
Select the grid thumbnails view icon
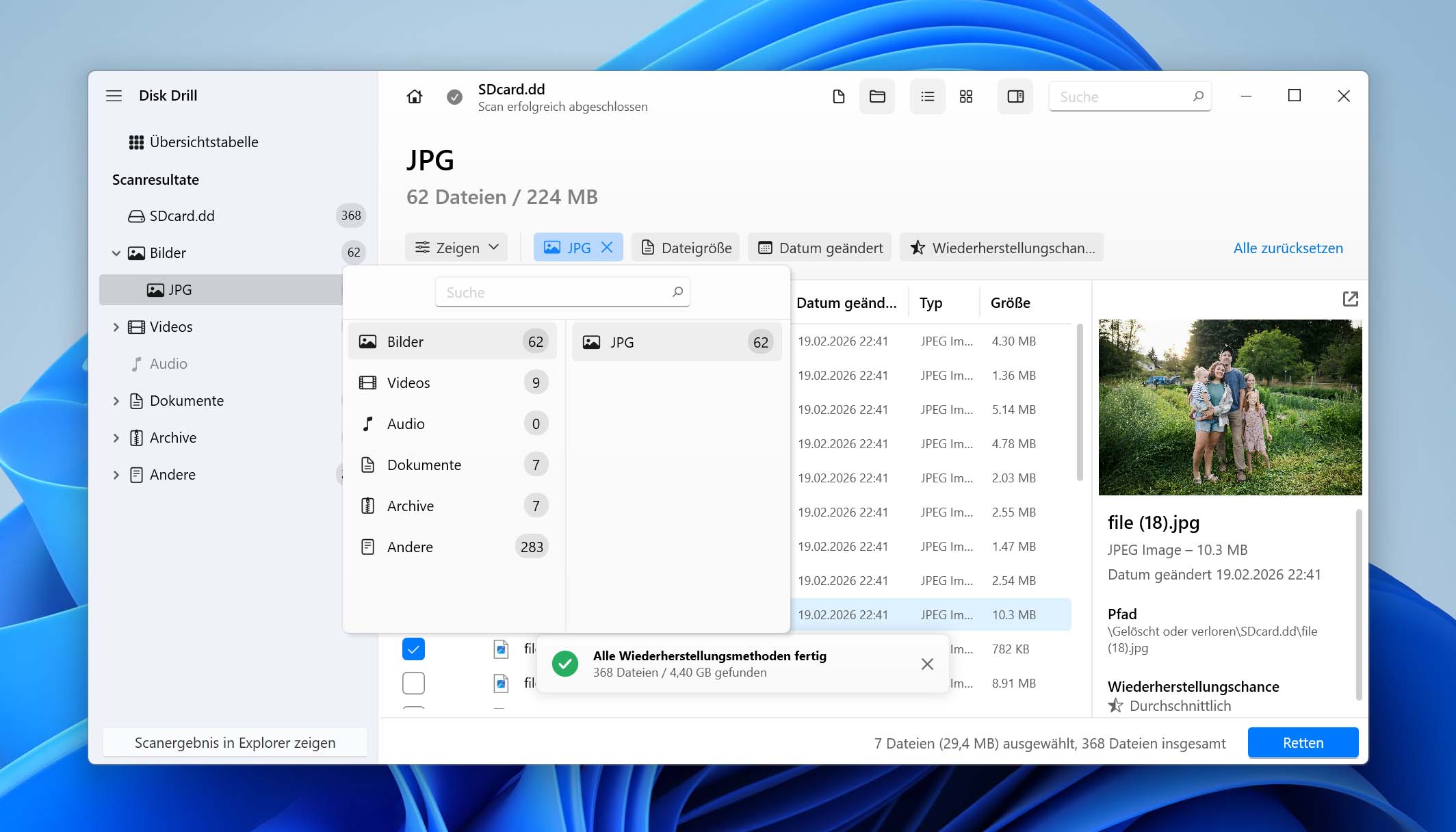[966, 96]
